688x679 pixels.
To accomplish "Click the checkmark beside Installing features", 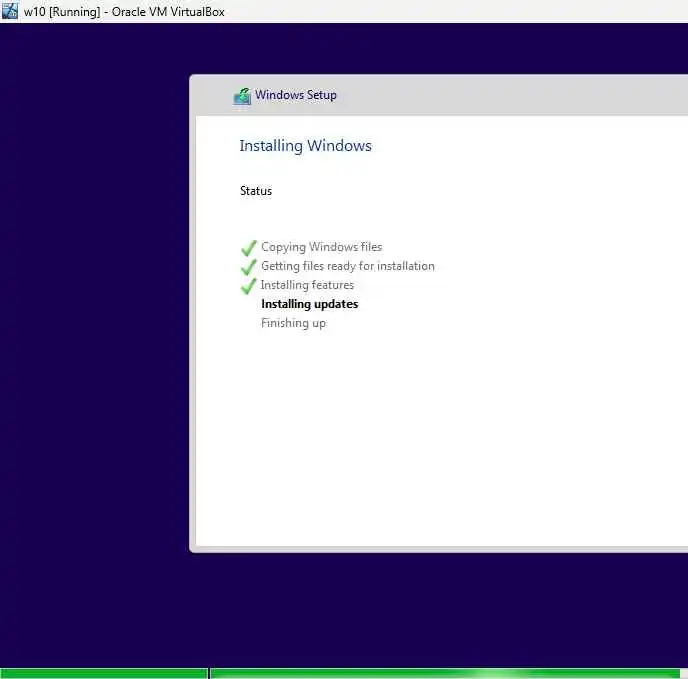I will [x=249, y=286].
